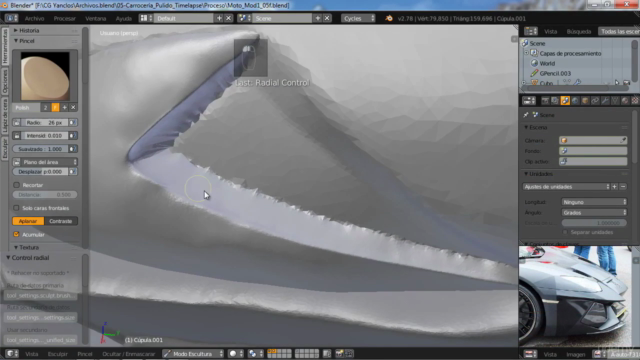Open the Esculpir menu

[58, 354]
